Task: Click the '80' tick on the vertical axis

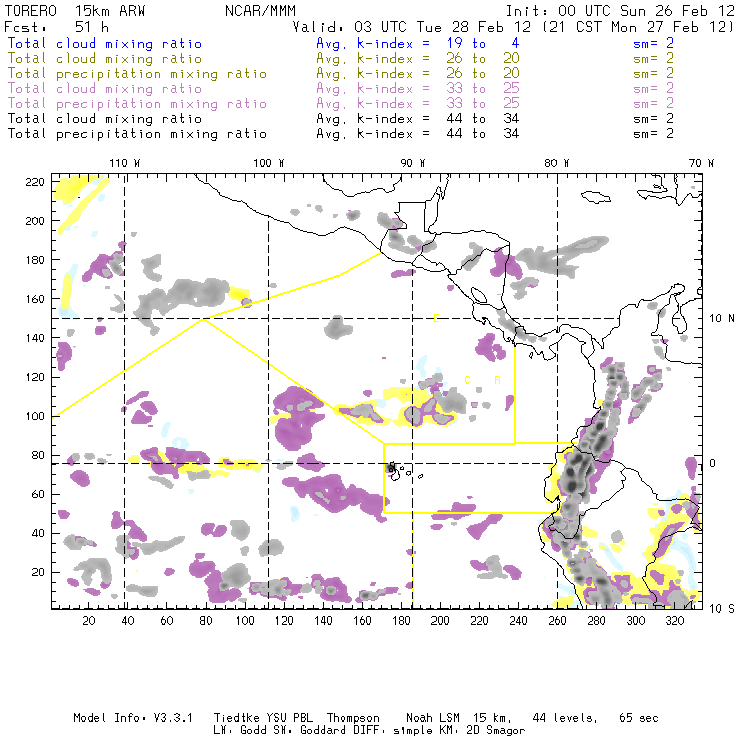Action: click(38, 455)
